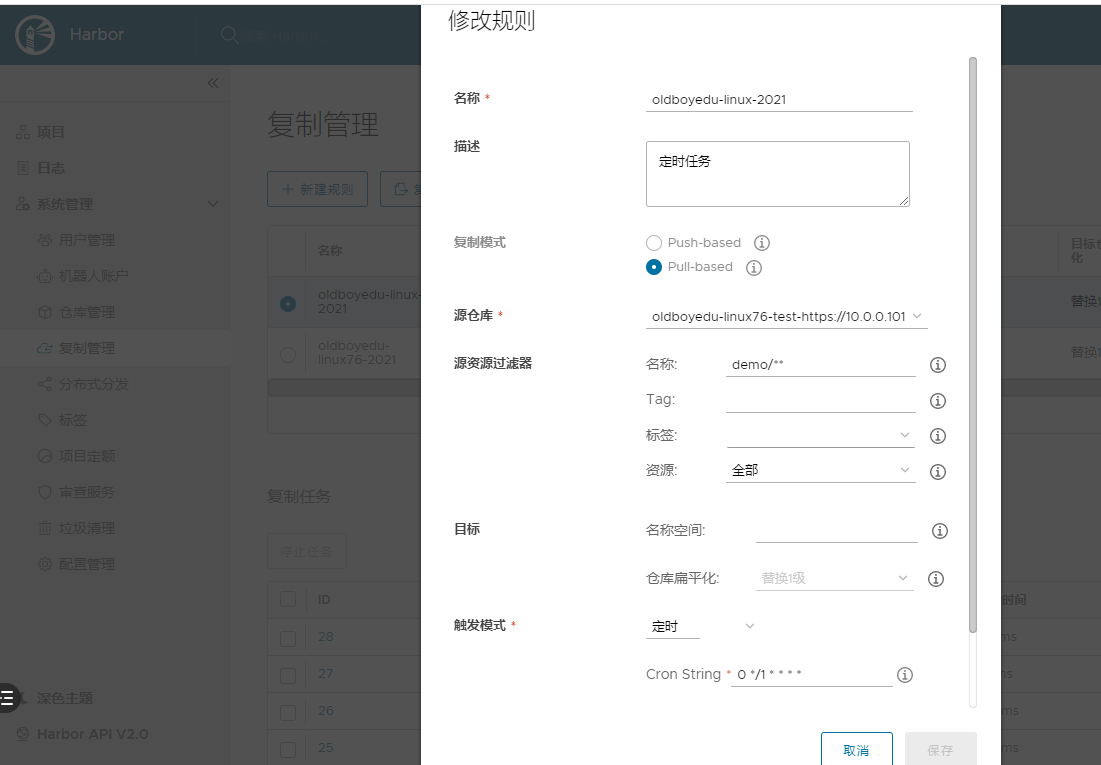The width and height of the screenshot is (1101, 765).
Task: Click the 名称 input field oldboyedu-linux-2021
Action: click(779, 99)
